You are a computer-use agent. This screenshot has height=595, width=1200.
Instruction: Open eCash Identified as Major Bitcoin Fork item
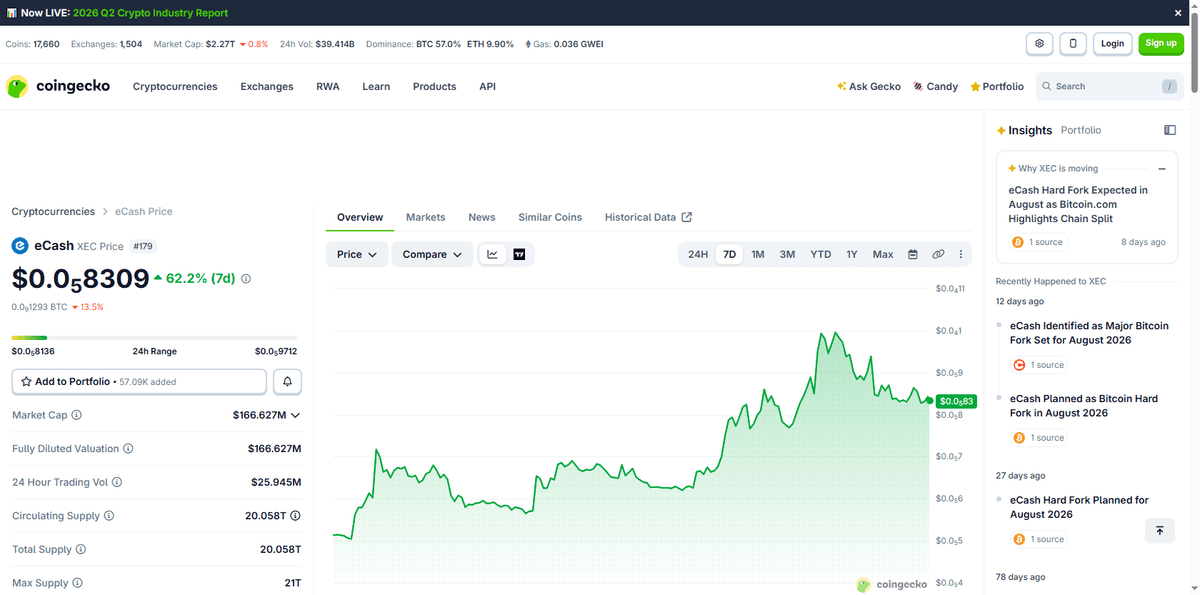click(1089, 333)
